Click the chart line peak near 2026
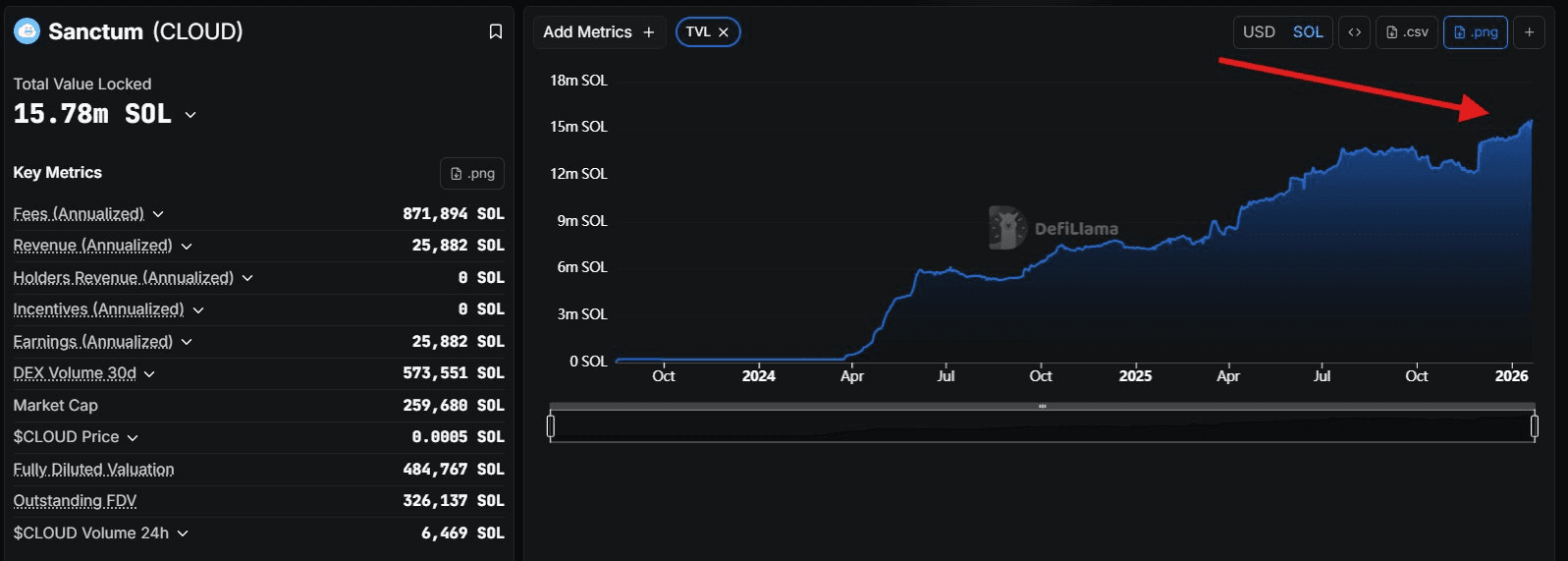 pyautogui.click(x=1530, y=121)
